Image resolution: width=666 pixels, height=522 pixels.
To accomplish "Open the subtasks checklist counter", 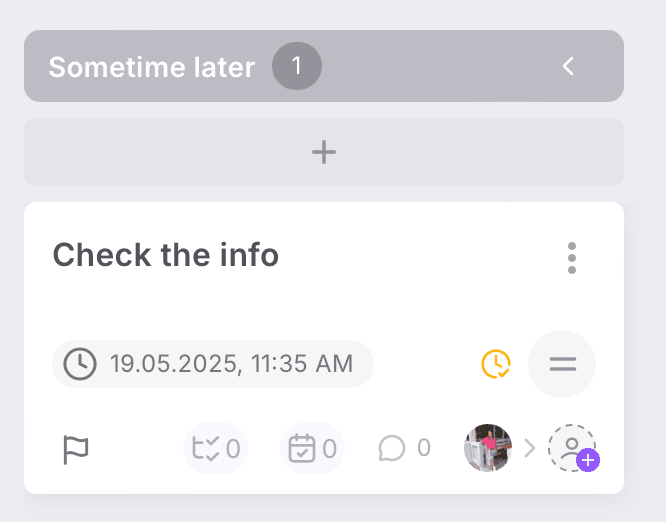I will (x=215, y=448).
